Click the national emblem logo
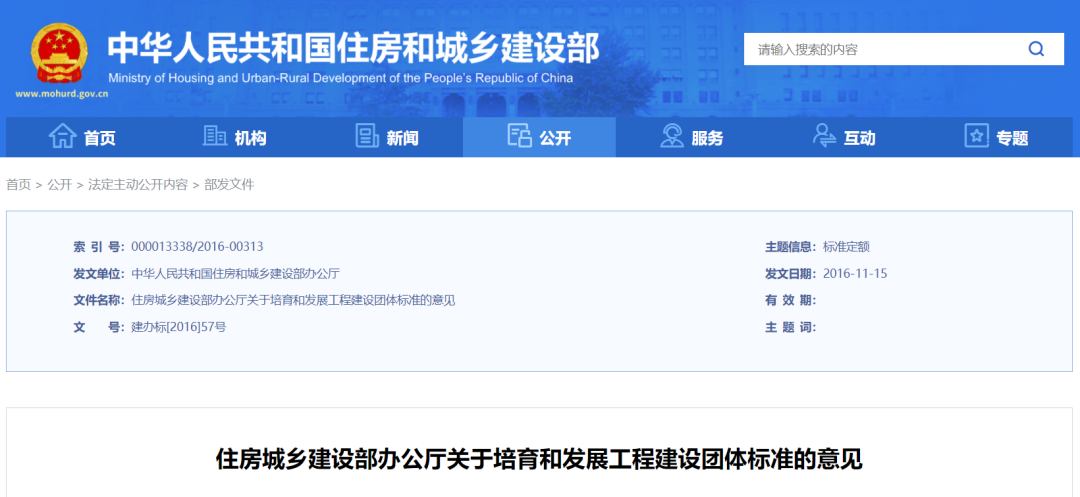Screen dimensions: 1080x497 click(x=60, y=54)
